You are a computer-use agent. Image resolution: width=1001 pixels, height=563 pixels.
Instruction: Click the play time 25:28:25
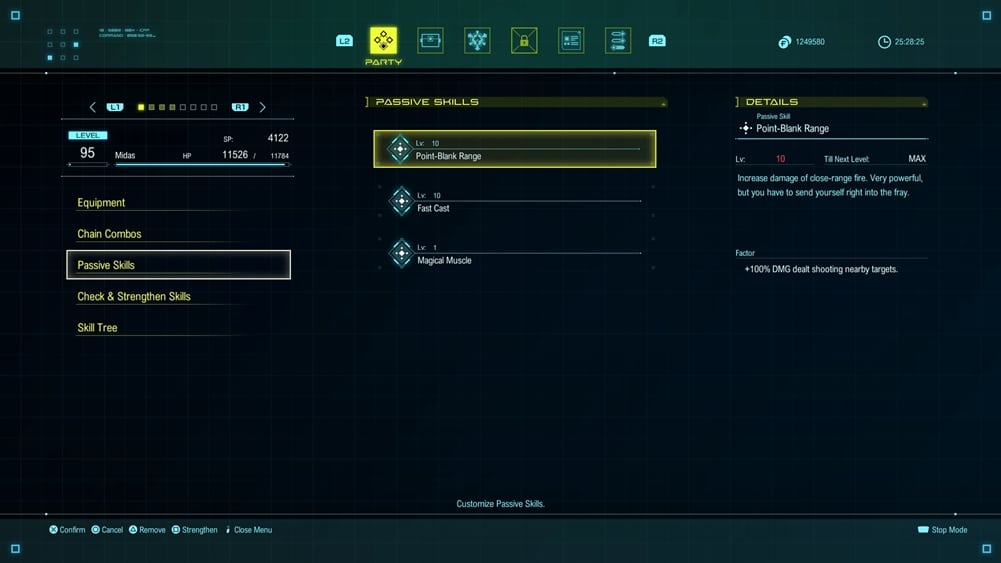coord(909,42)
